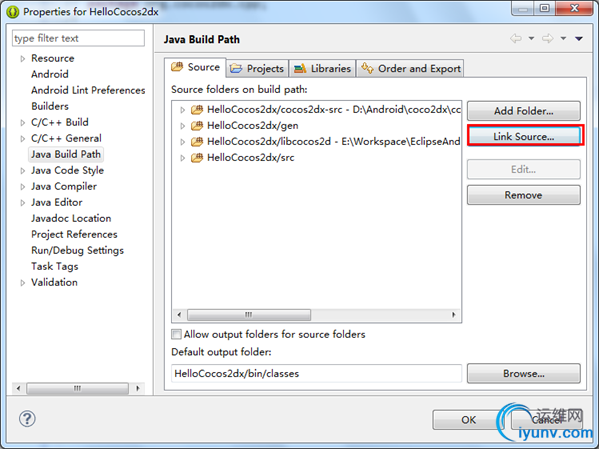Click the left tree scroll right arrow
The image size is (599, 449).
click(x=138, y=388)
